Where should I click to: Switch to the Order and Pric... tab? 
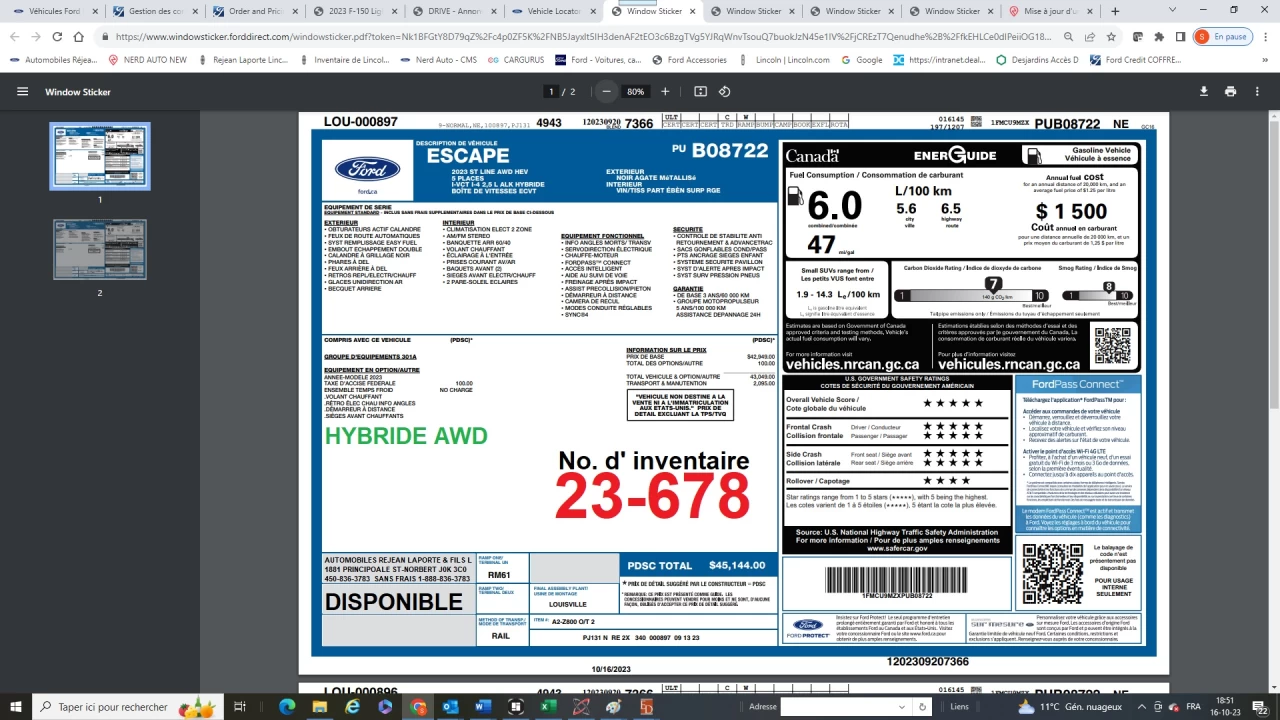[x=253, y=11]
